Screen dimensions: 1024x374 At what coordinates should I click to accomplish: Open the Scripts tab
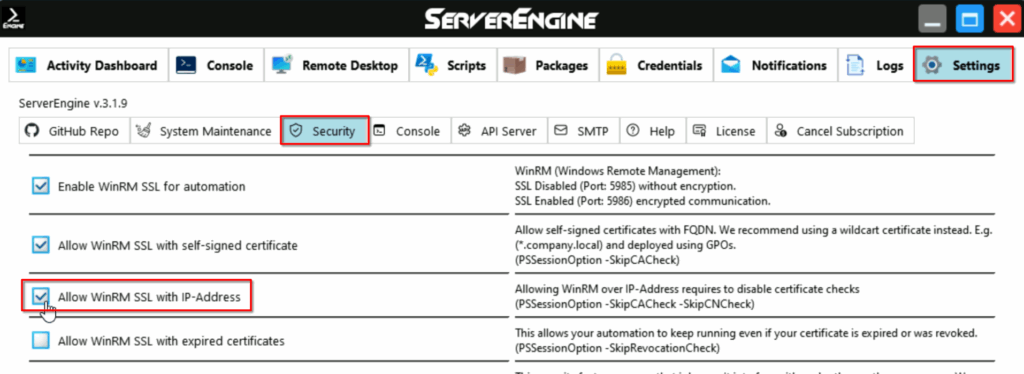pos(453,65)
